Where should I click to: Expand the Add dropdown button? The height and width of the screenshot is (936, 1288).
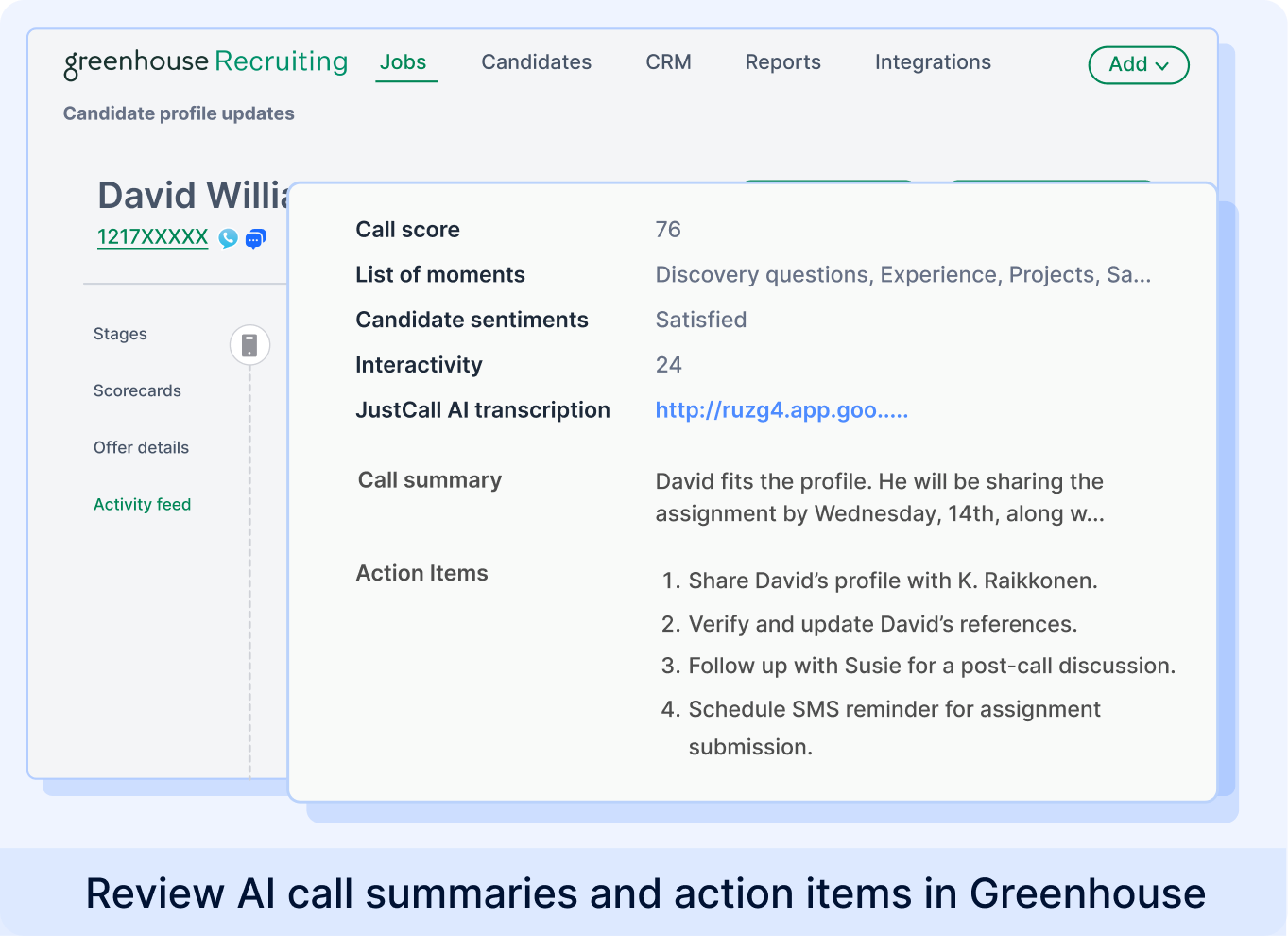point(1138,65)
